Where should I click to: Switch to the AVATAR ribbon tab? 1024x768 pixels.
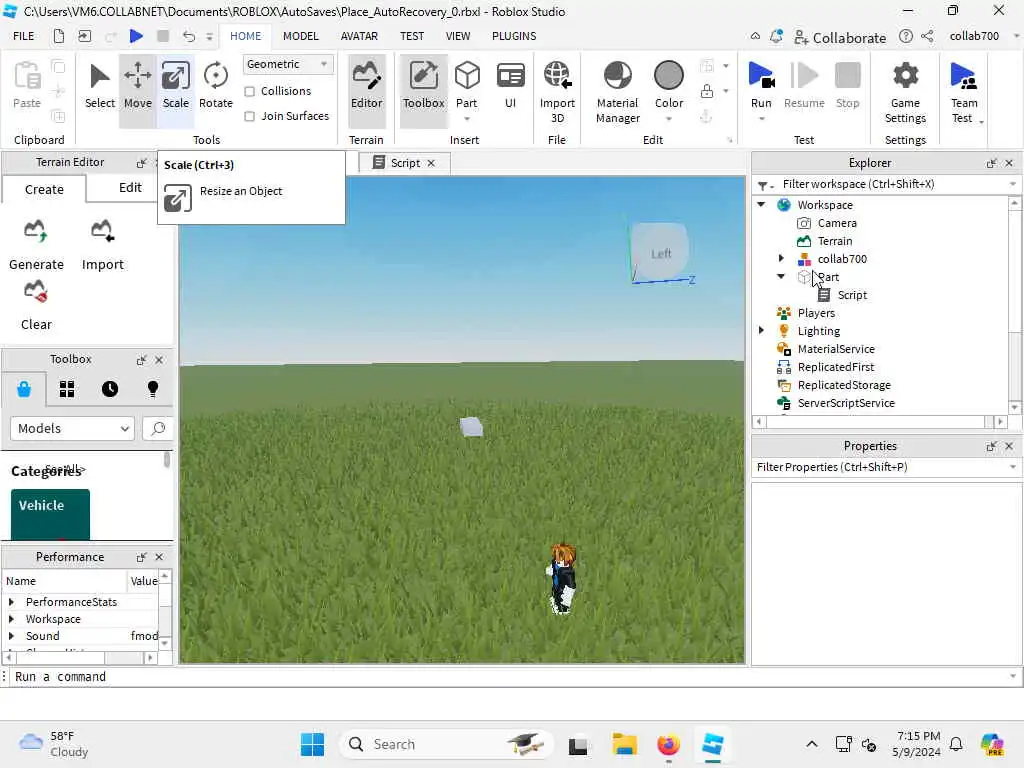pyautogui.click(x=359, y=36)
